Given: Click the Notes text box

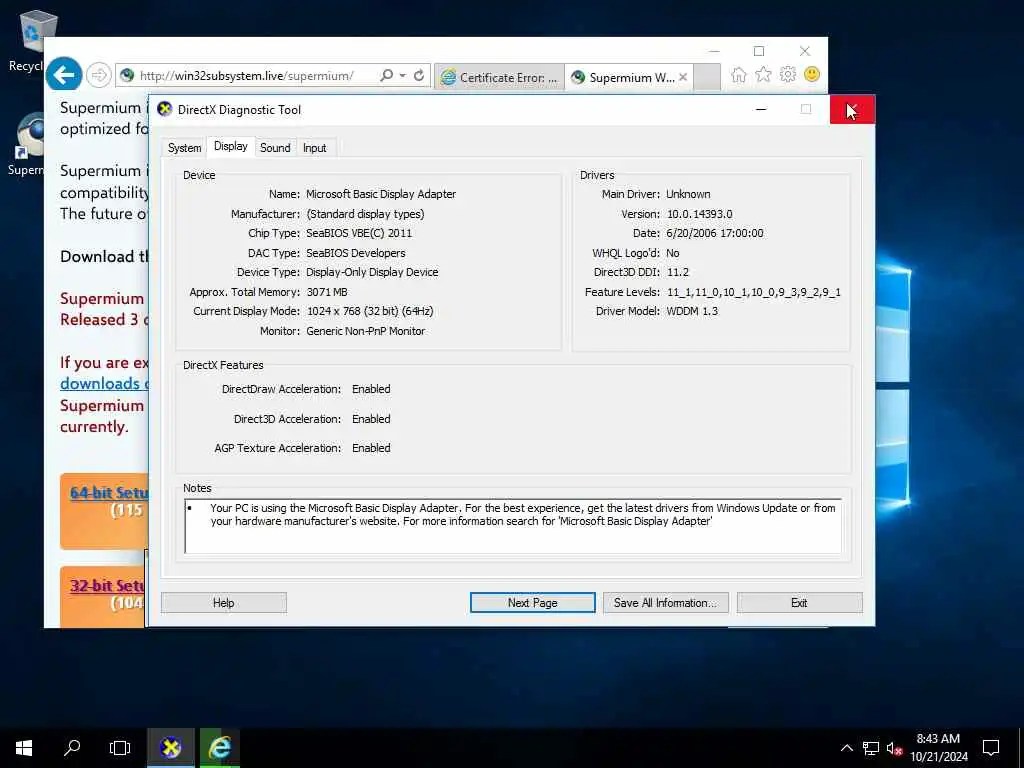Looking at the screenshot, I should click(x=513, y=526).
